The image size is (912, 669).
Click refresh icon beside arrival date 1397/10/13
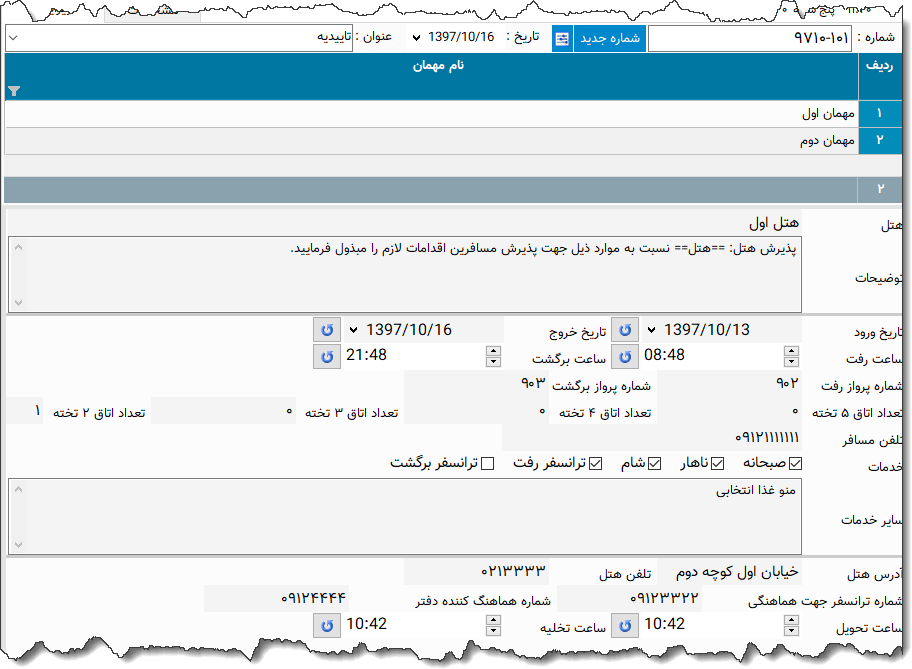point(625,329)
